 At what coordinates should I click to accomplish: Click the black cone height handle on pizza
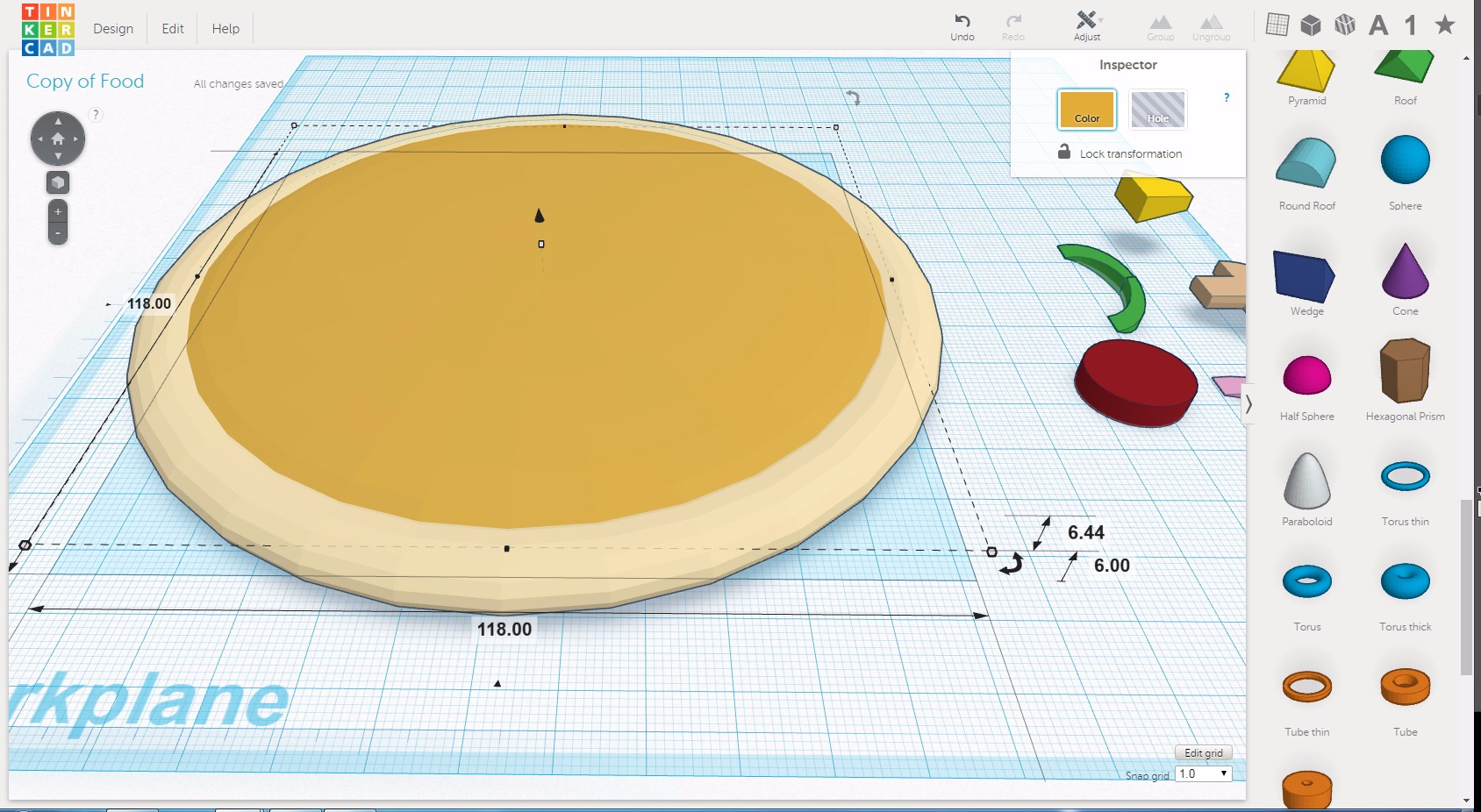tap(540, 215)
